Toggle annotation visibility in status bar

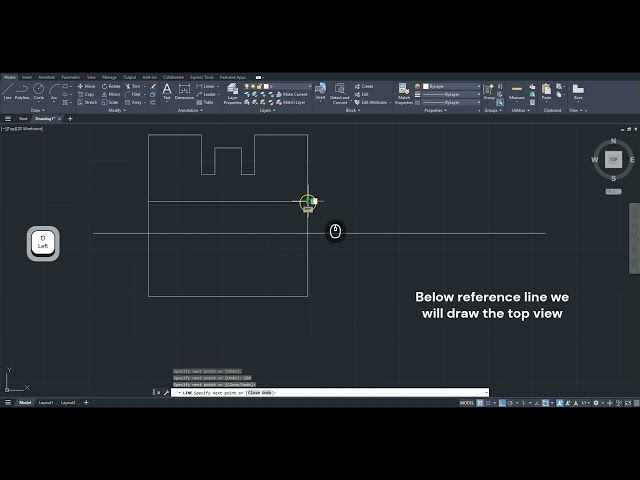[x=560, y=403]
